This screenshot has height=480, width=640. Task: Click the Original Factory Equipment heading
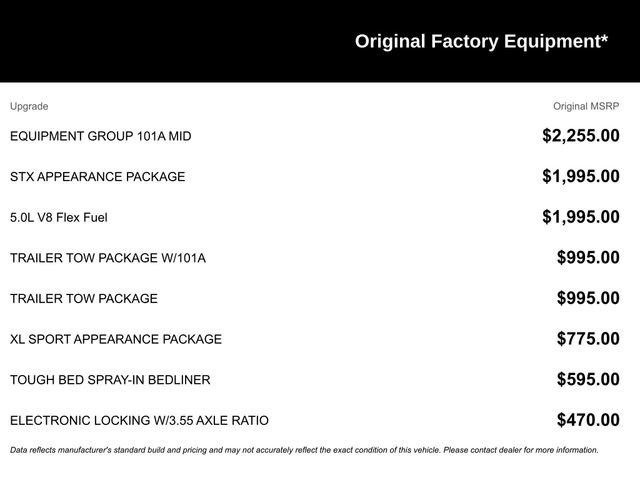[481, 42]
